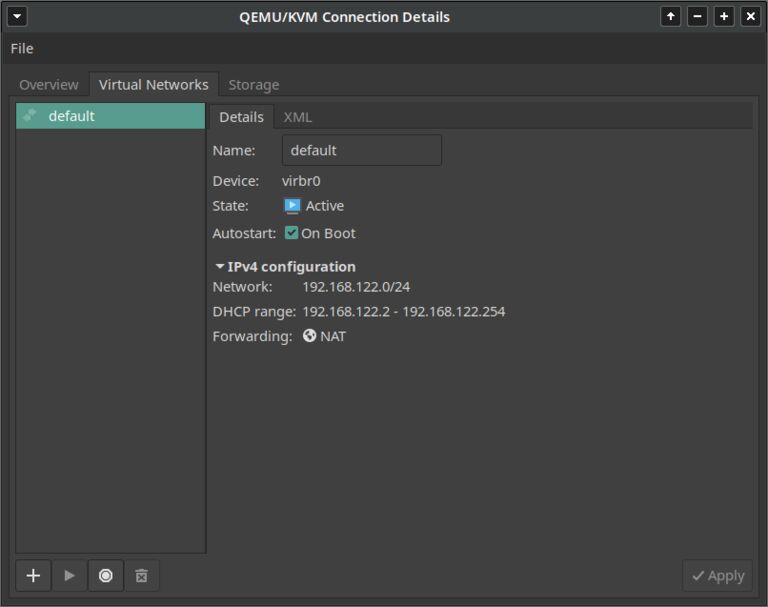Open the File menu
This screenshot has height=607, width=768.
pos(22,49)
